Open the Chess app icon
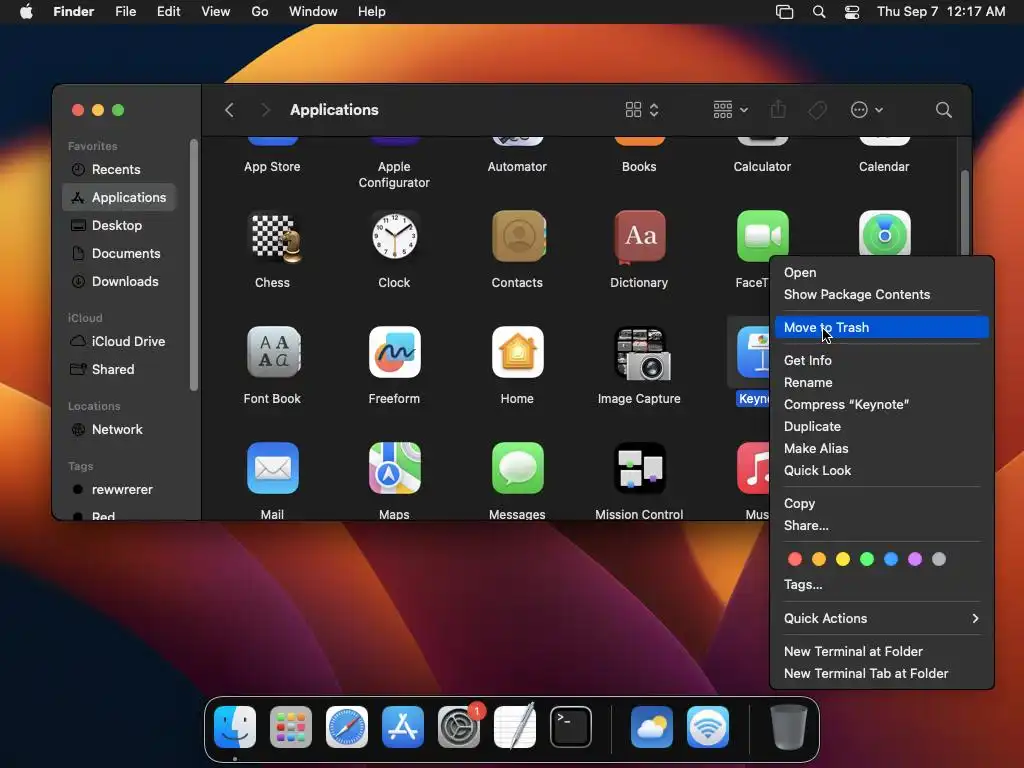This screenshot has height=768, width=1024. pos(274,237)
